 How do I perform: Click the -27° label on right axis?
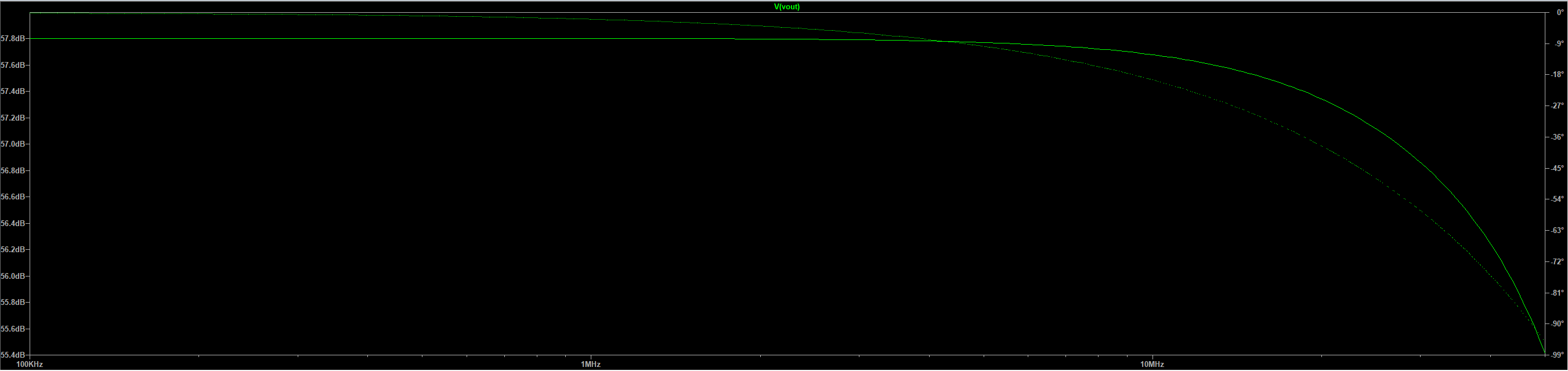click(1557, 106)
